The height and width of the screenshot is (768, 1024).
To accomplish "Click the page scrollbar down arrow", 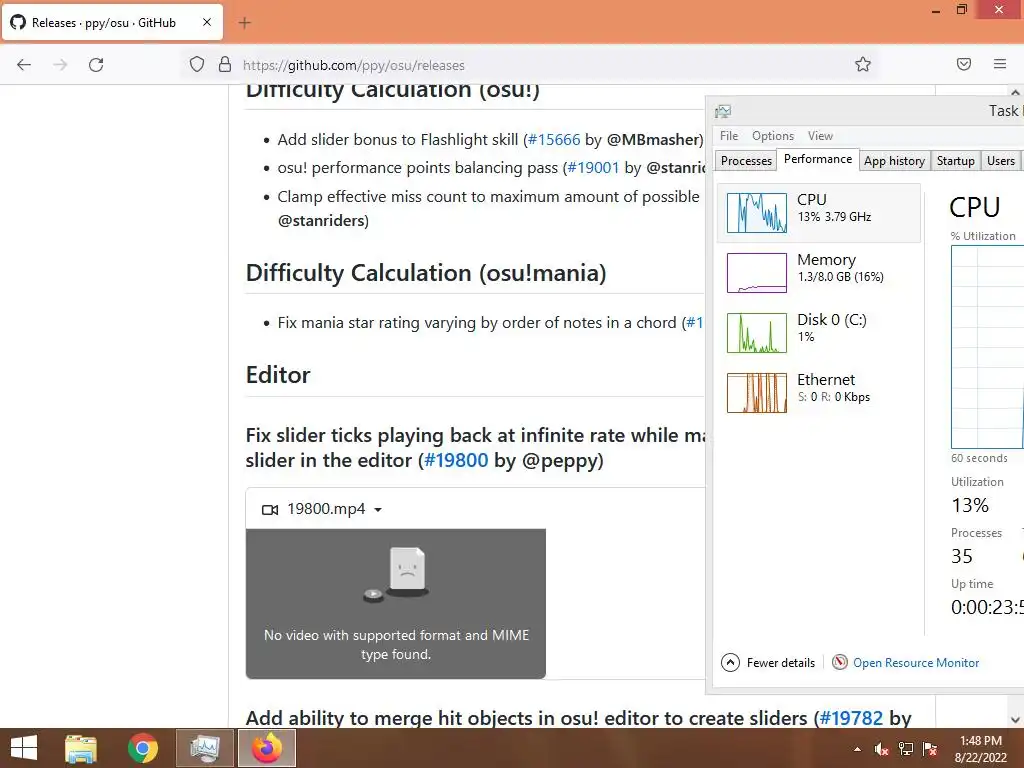I will (x=1015, y=720).
